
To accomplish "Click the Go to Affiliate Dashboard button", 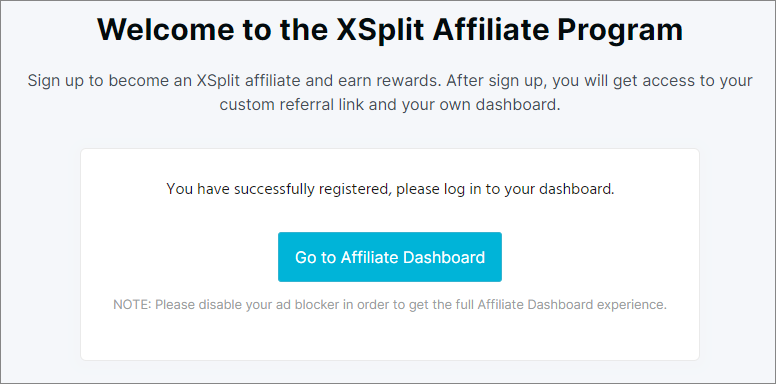I will point(390,257).
